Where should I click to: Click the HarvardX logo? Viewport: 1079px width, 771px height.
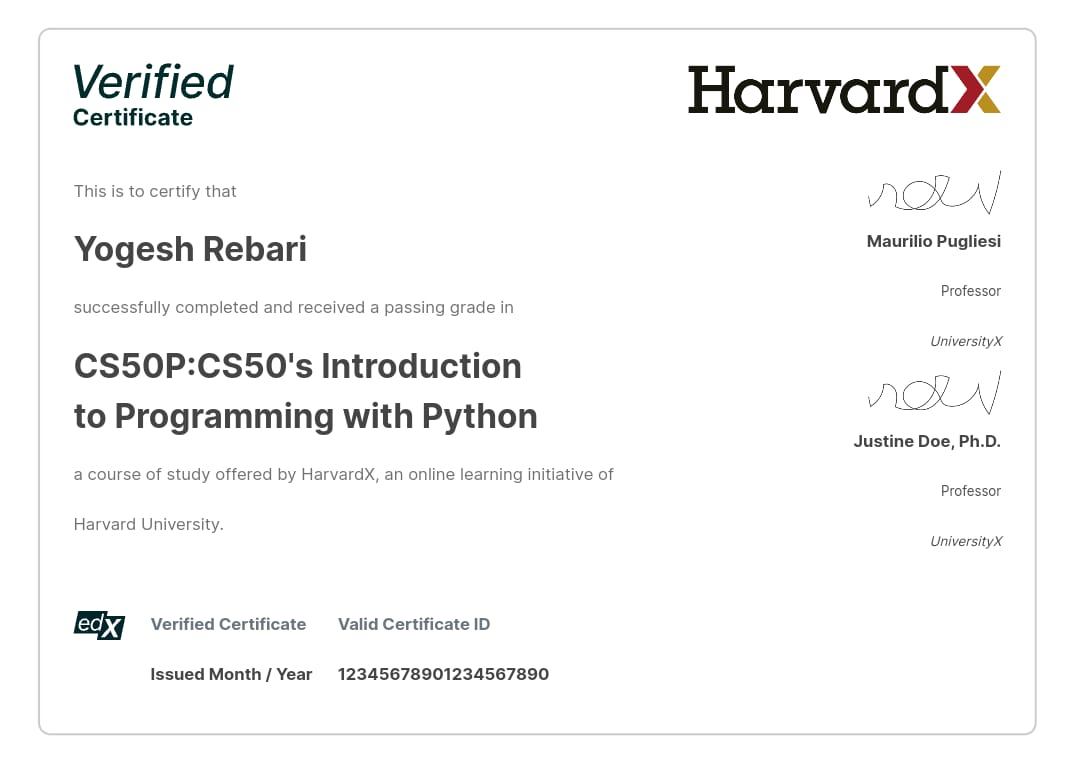(x=844, y=89)
